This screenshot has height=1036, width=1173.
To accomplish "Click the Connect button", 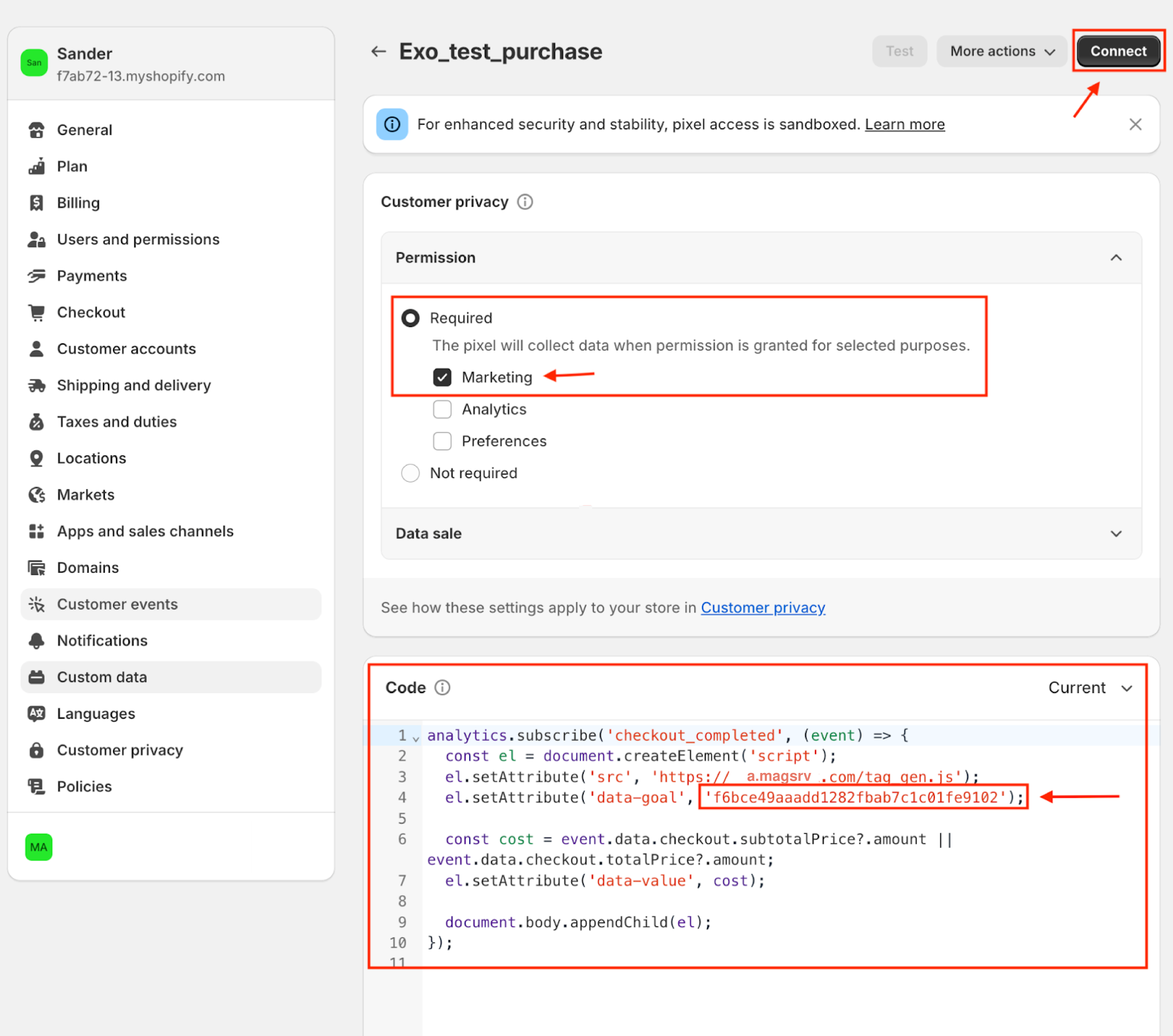I will coord(1118,51).
